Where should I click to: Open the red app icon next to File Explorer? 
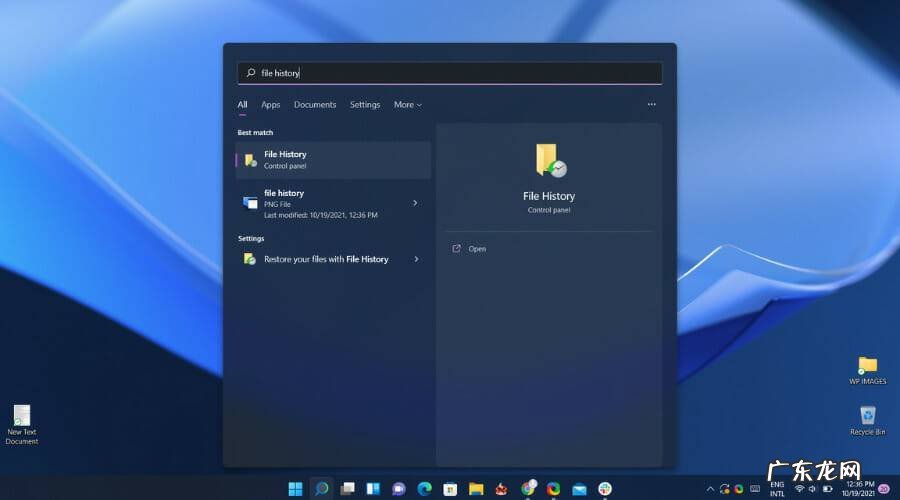click(x=501, y=489)
